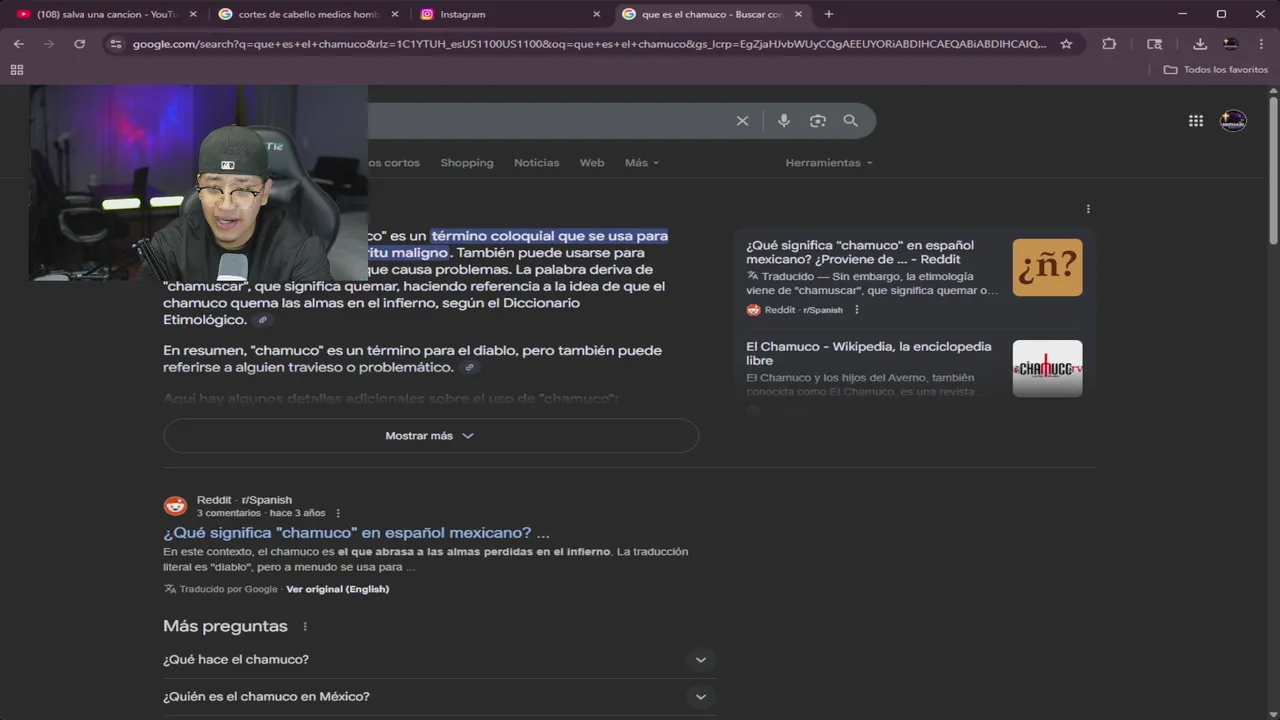The image size is (1280, 720).
Task: Open the three dots beside Más preguntas
Action: point(305,627)
